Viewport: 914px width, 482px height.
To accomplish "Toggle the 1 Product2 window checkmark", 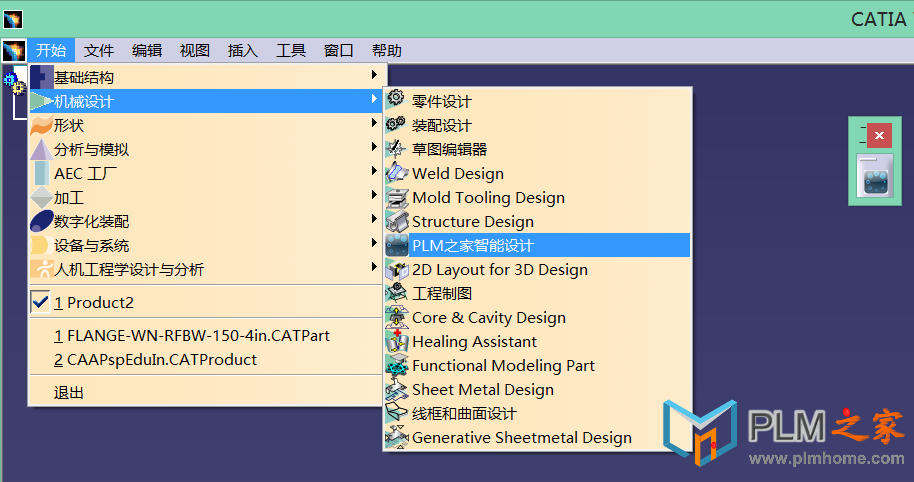I will [40, 302].
